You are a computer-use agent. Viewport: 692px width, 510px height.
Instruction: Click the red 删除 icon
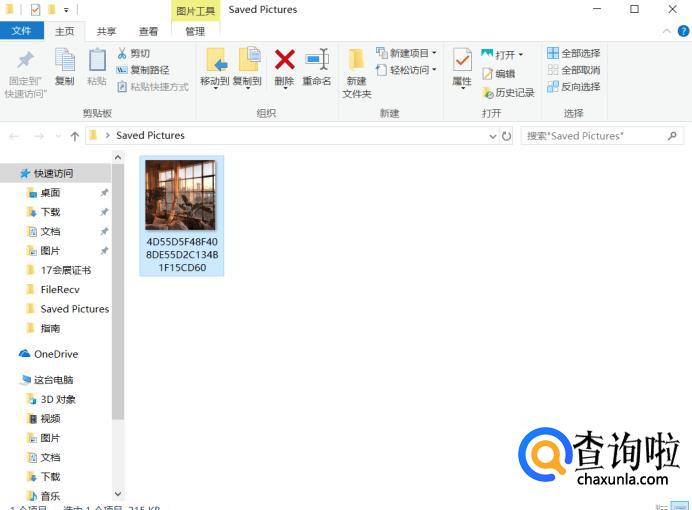pyautogui.click(x=285, y=60)
